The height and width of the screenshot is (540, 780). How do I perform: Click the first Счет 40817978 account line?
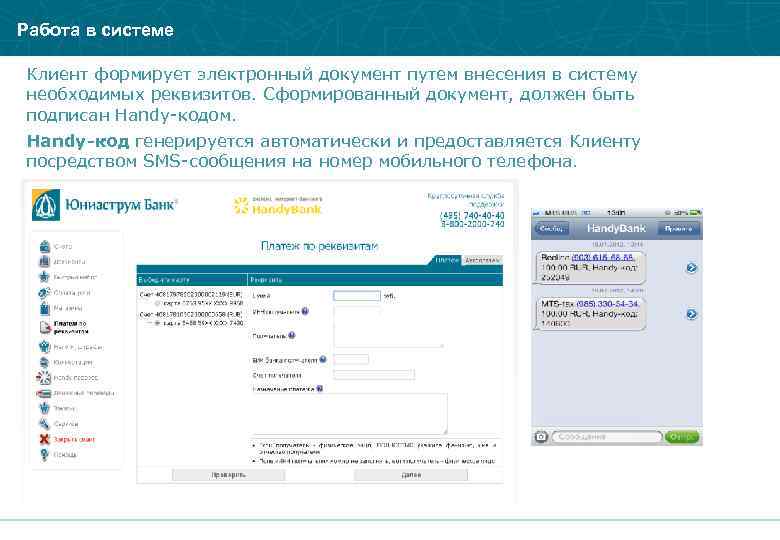[x=191, y=295]
